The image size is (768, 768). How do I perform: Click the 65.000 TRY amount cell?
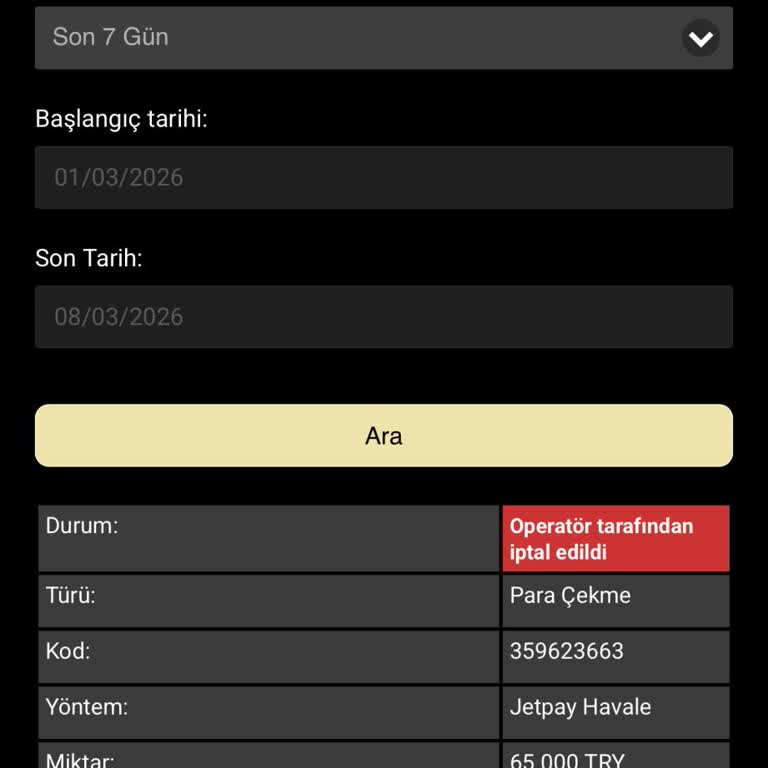coord(615,757)
